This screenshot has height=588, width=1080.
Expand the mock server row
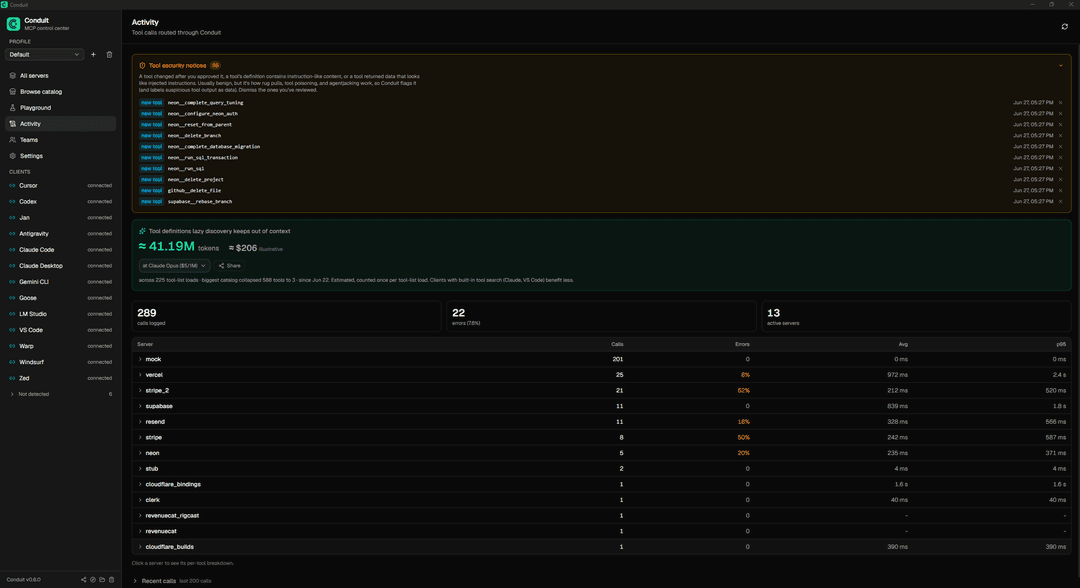click(599, 359)
